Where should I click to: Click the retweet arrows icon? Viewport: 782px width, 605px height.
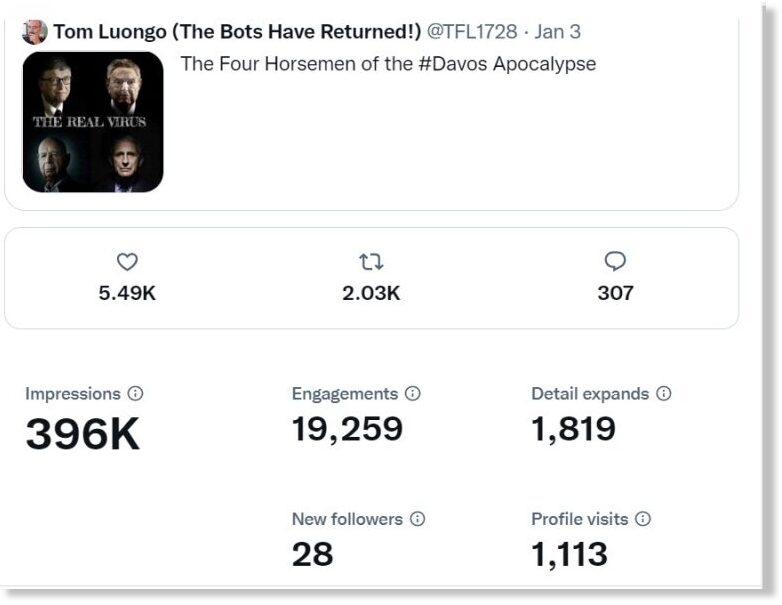(x=371, y=262)
